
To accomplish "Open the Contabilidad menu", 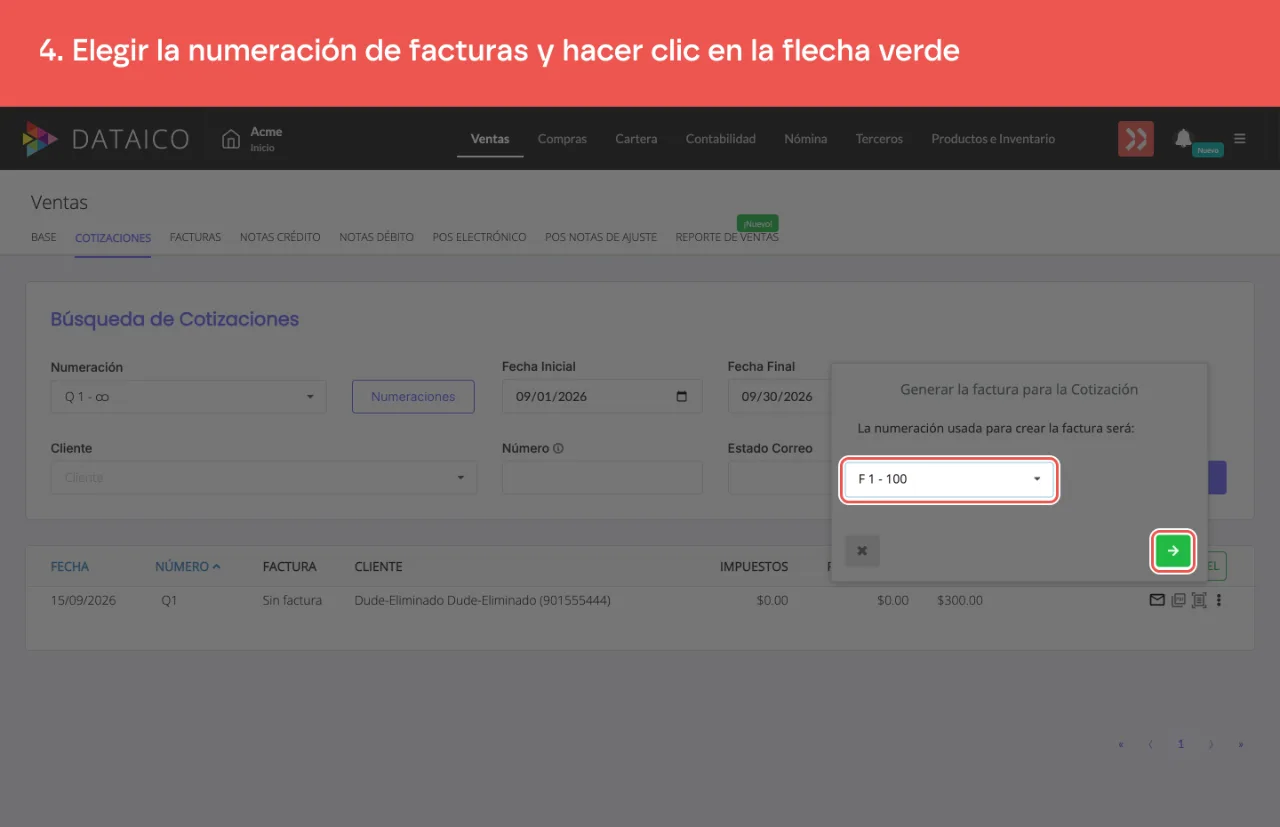I will point(721,139).
